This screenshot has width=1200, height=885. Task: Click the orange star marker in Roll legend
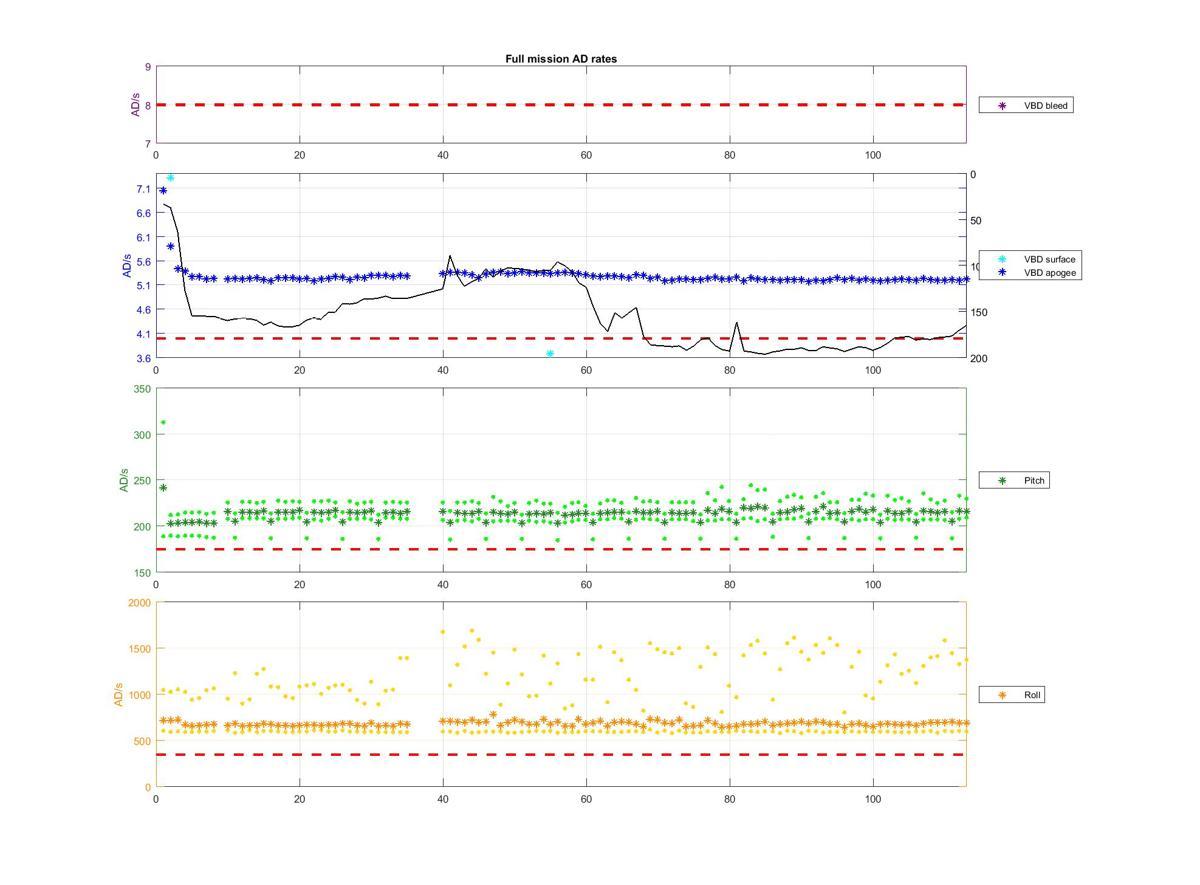pyautogui.click(x=1002, y=694)
